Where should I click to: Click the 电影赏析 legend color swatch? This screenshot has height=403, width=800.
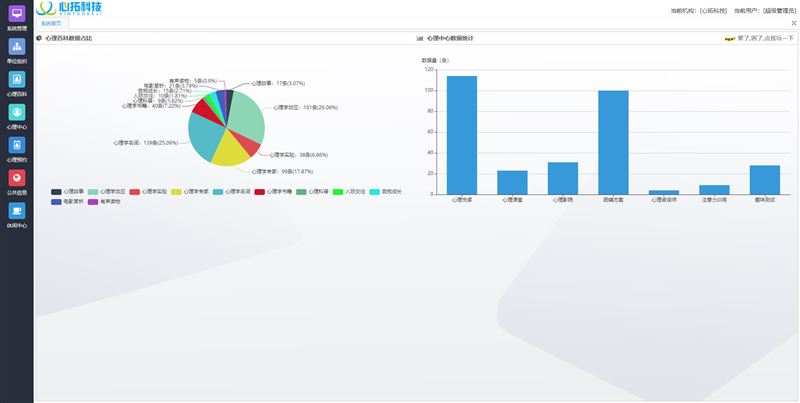(x=57, y=201)
